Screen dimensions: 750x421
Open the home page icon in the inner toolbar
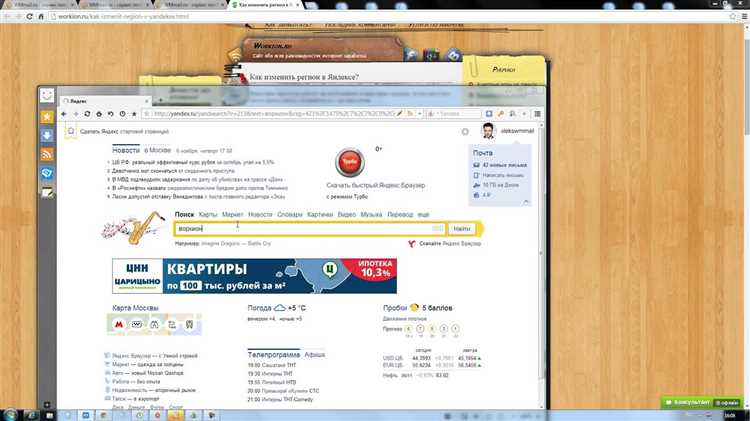point(99,114)
